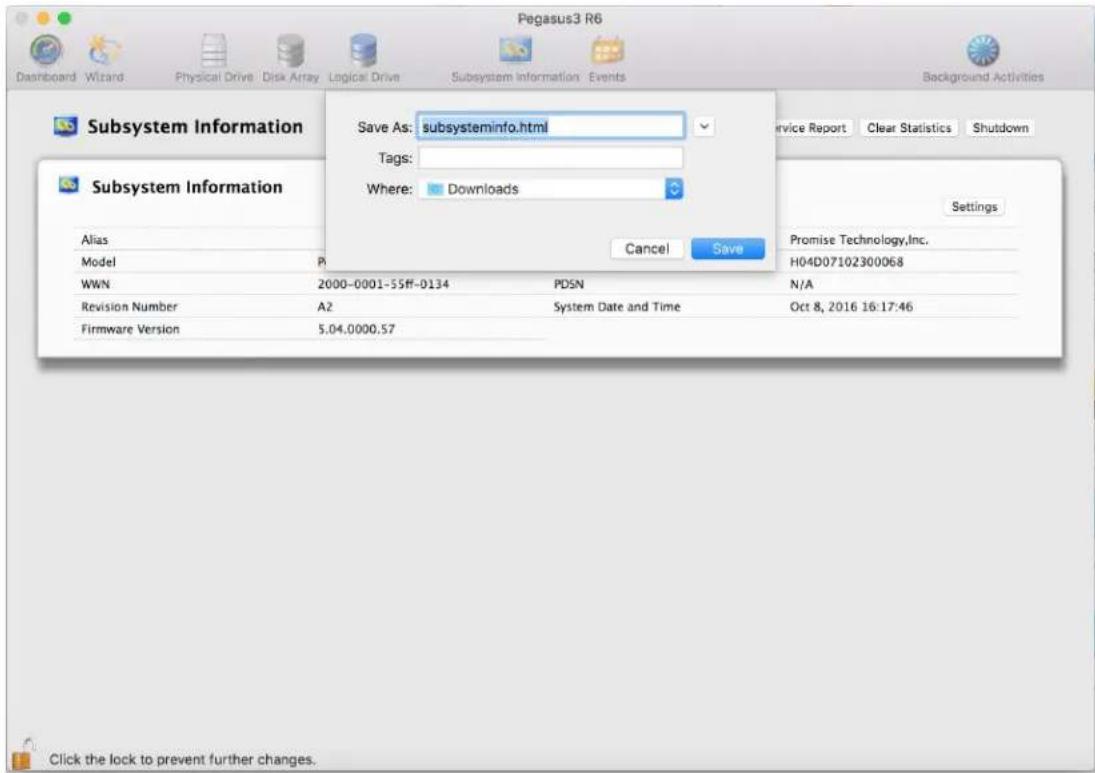Screen dimensions: 1095x773
Task: Cancel the save dialog
Action: click(x=647, y=249)
